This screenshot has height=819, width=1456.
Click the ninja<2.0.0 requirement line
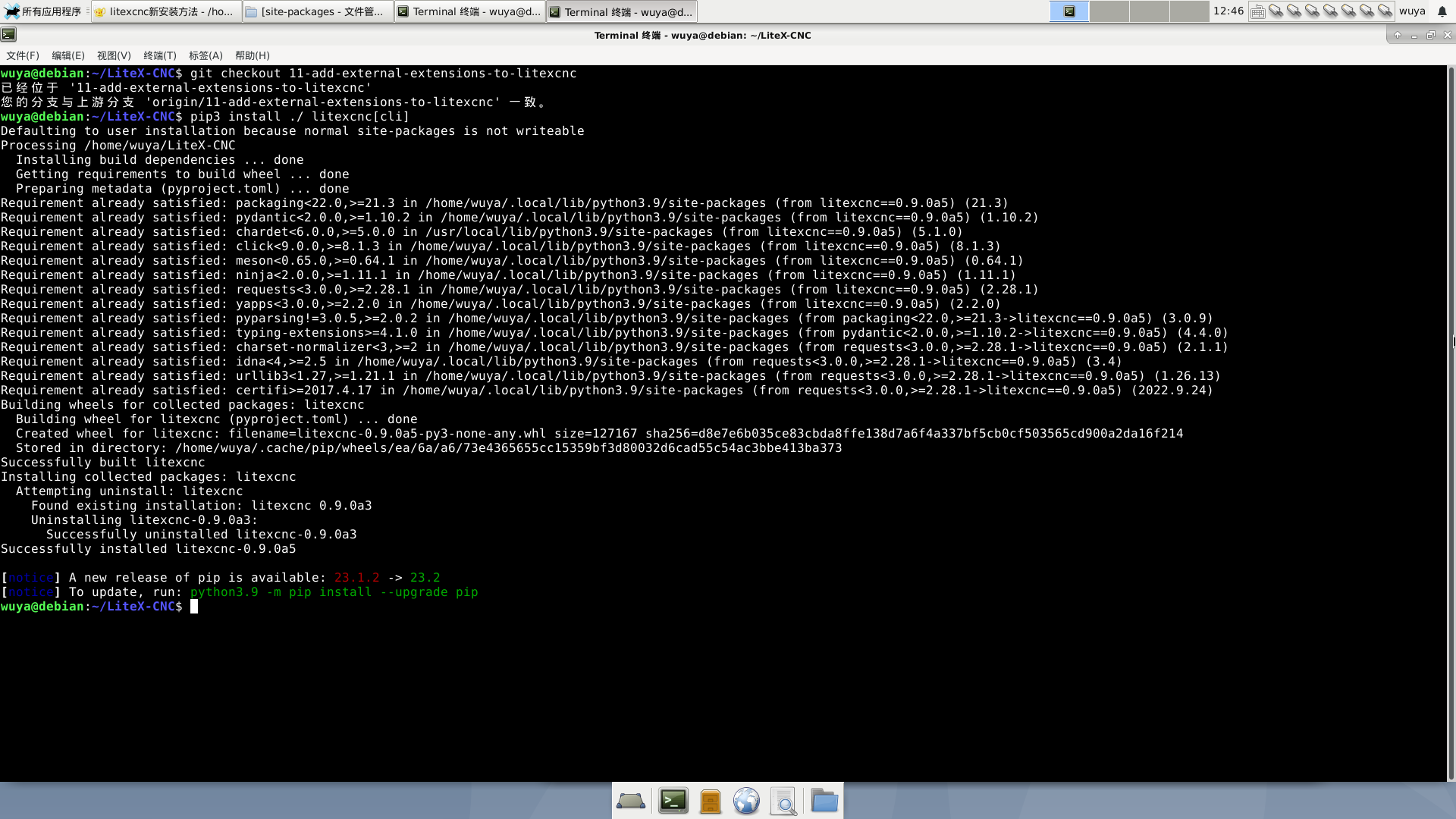click(x=508, y=275)
